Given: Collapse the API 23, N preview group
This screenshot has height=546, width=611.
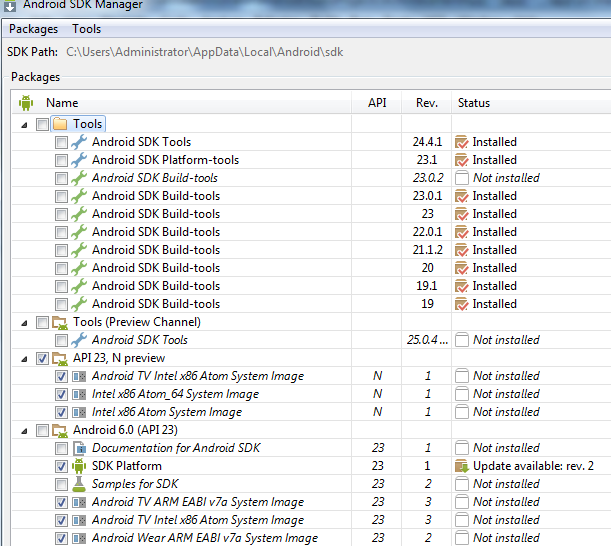Looking at the screenshot, I should click(24, 359).
